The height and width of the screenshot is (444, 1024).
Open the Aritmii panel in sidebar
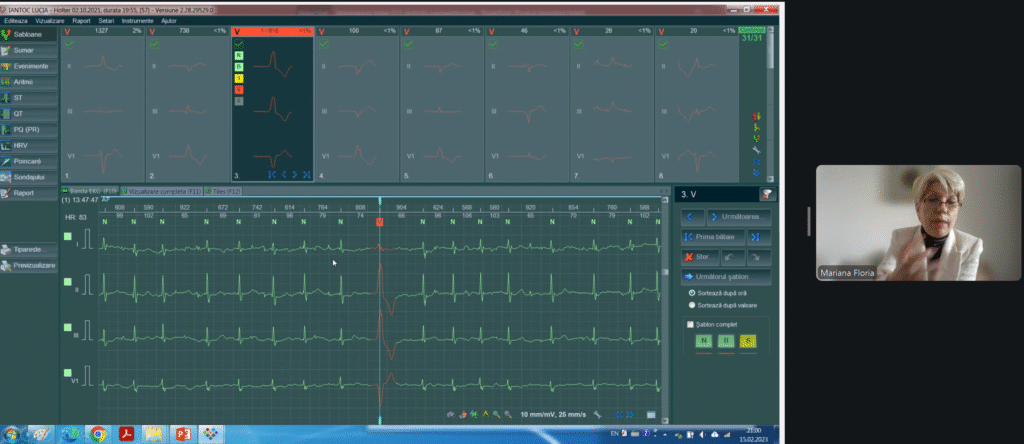point(28,81)
